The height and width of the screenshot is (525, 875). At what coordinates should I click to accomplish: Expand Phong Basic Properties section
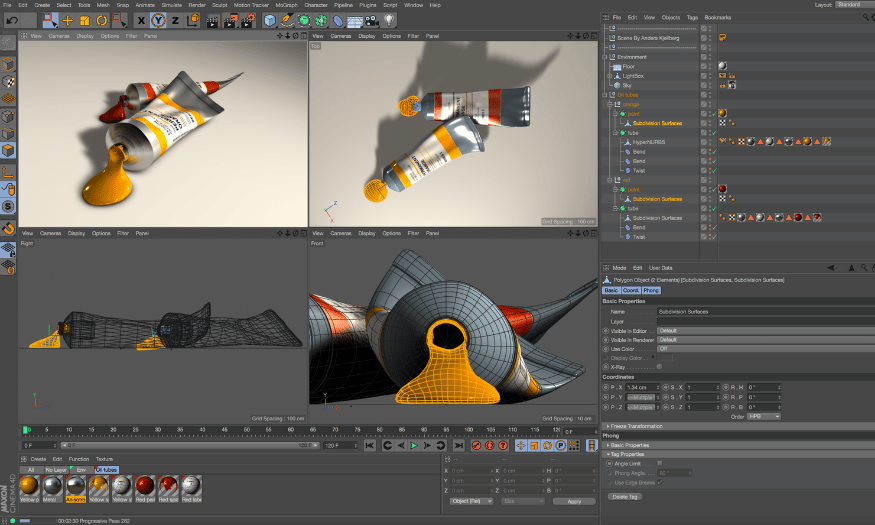[608, 445]
